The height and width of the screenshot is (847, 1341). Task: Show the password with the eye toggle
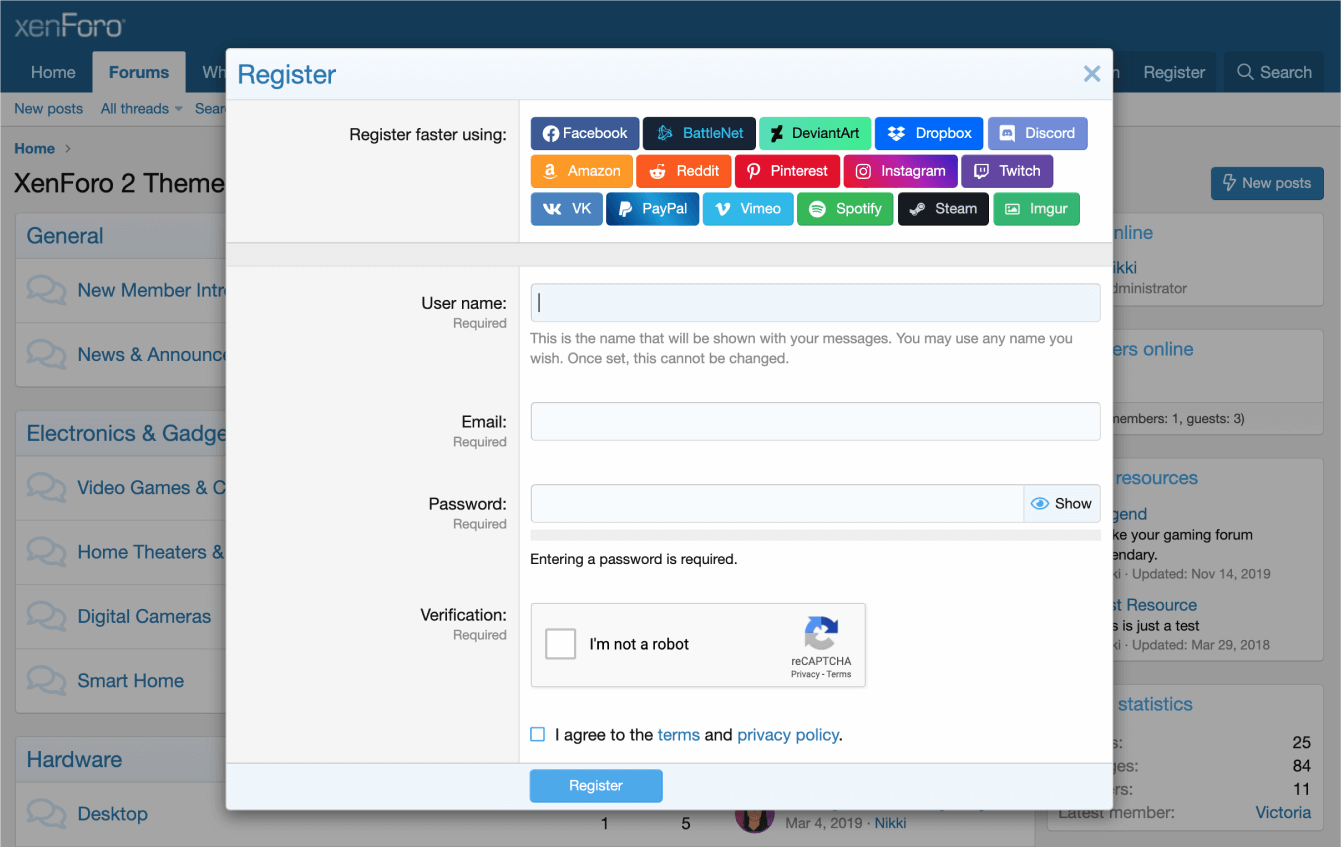pos(1062,504)
